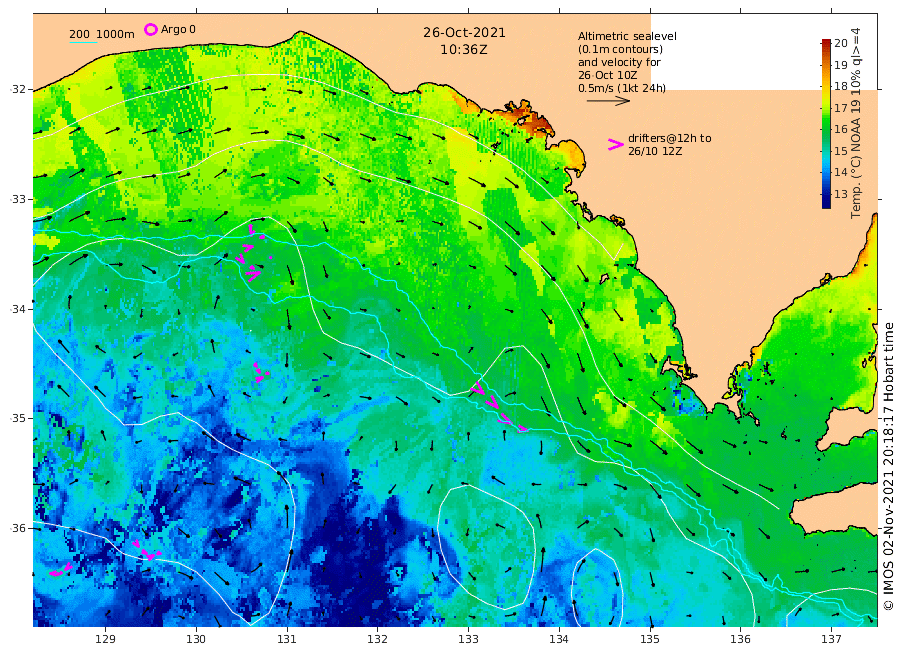Click the '(0.1m contours)' legend line
This screenshot has width=900, height=660.
(620, 49)
